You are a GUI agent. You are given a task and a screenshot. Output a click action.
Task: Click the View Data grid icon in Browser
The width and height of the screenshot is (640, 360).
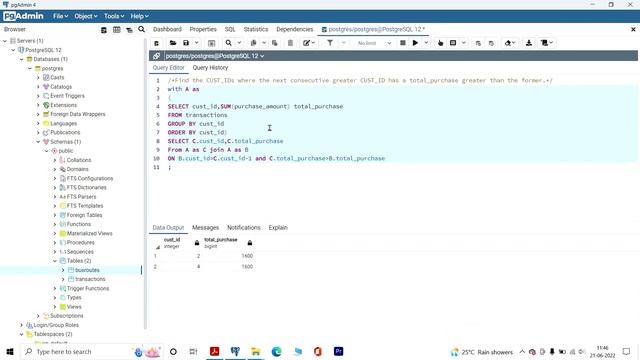(116, 29)
